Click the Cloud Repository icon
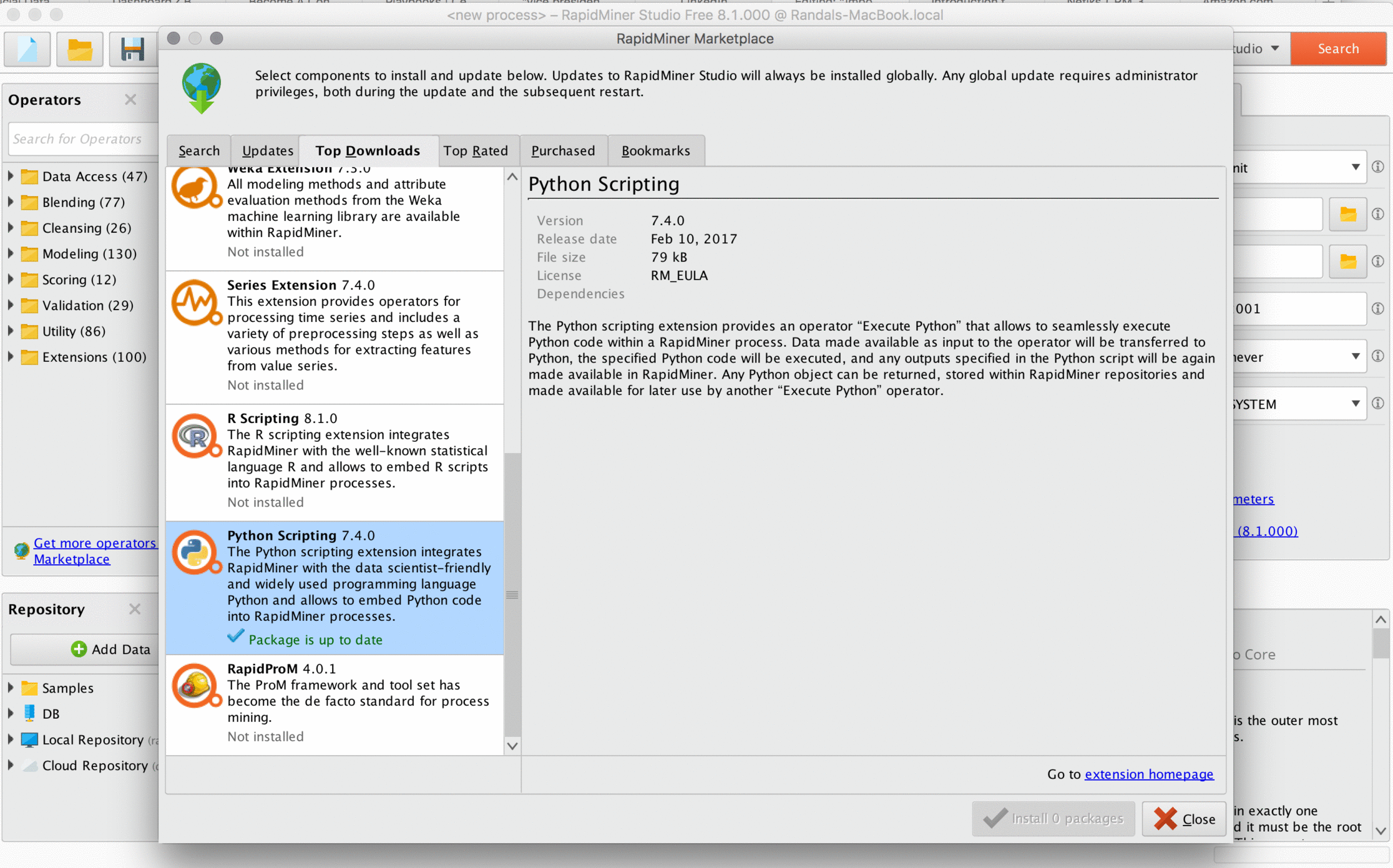Image resolution: width=1393 pixels, height=868 pixels. (x=29, y=766)
